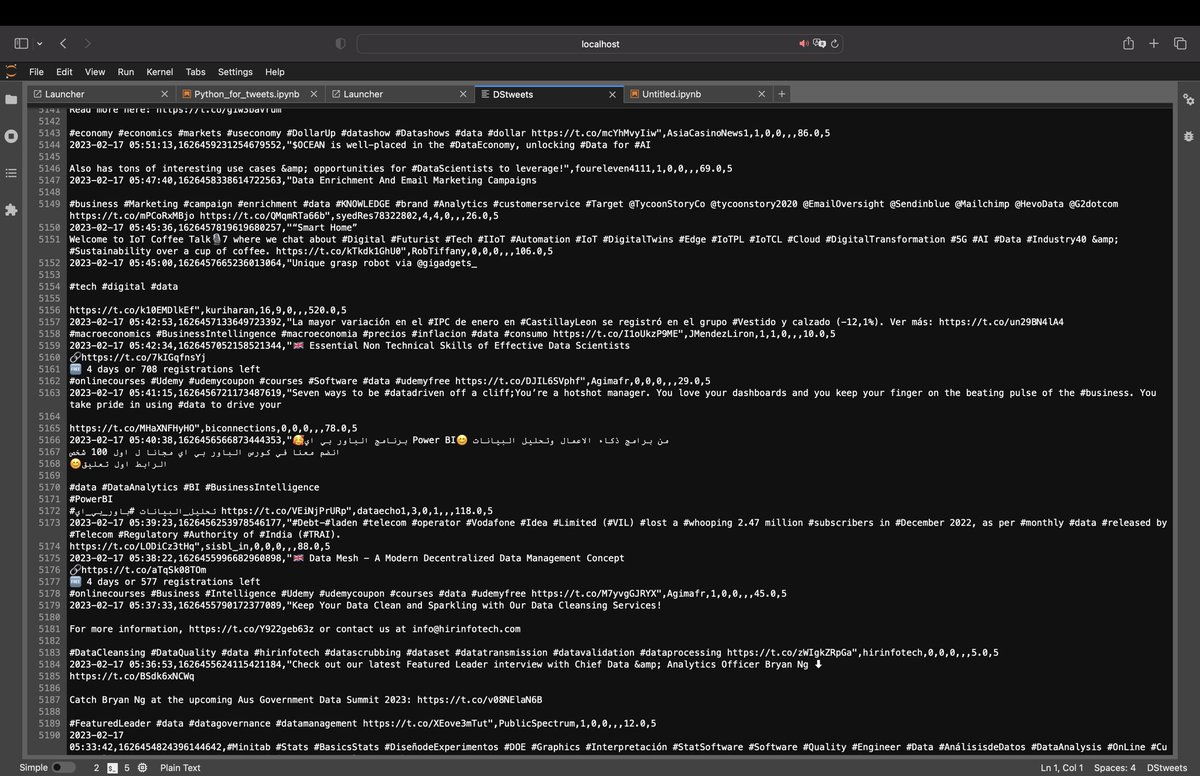
Task: Open the Settings menu
Action: (236, 72)
